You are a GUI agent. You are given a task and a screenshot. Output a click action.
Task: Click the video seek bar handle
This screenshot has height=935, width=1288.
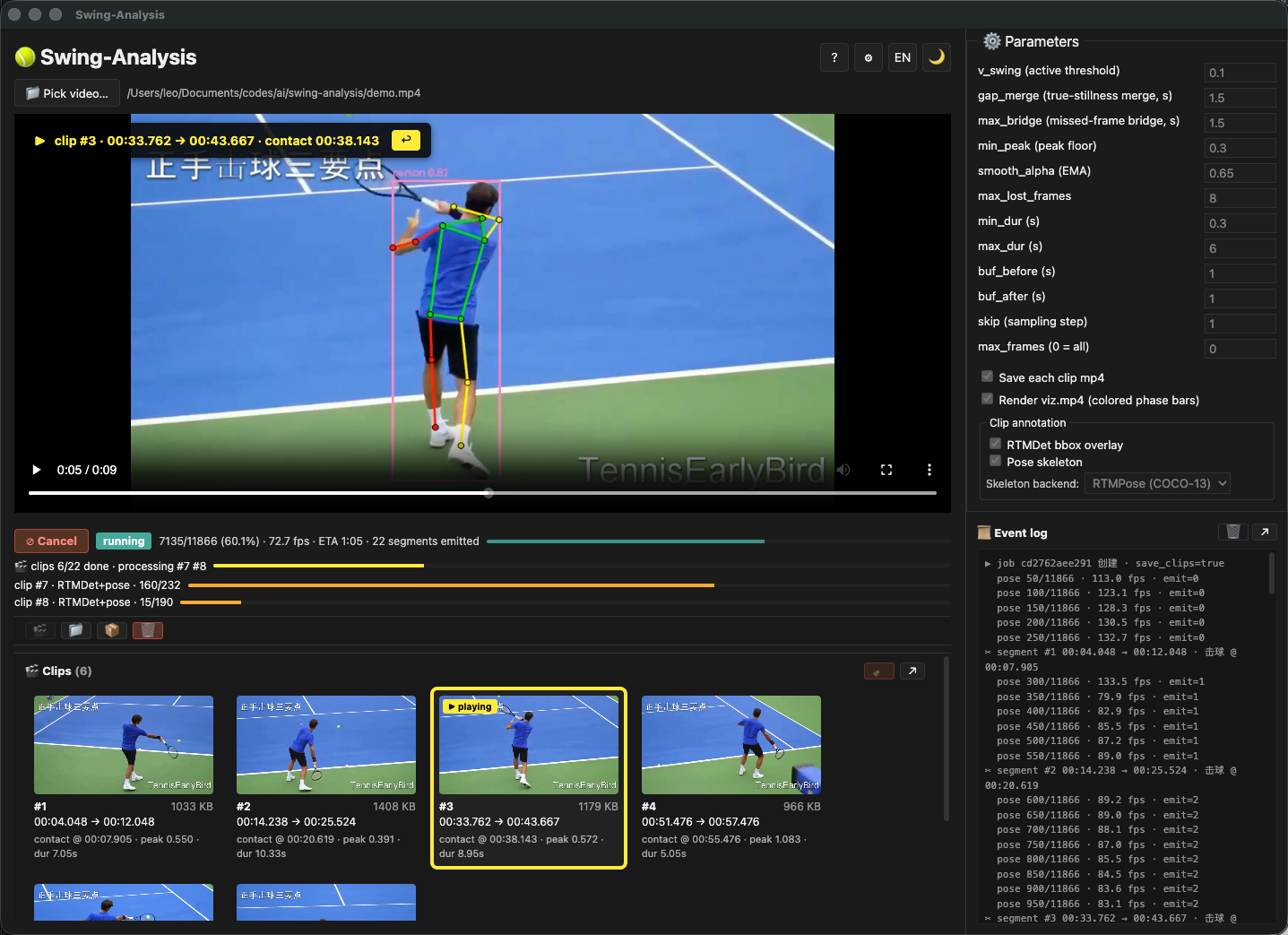pyautogui.click(x=488, y=493)
